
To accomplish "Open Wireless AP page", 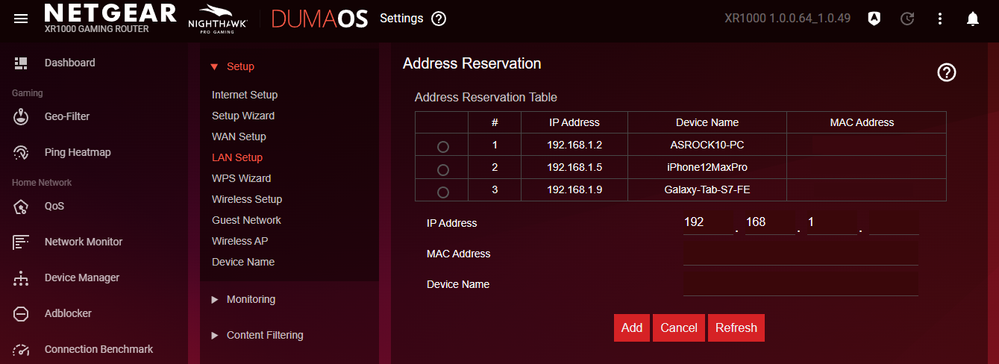I will click(x=240, y=241).
